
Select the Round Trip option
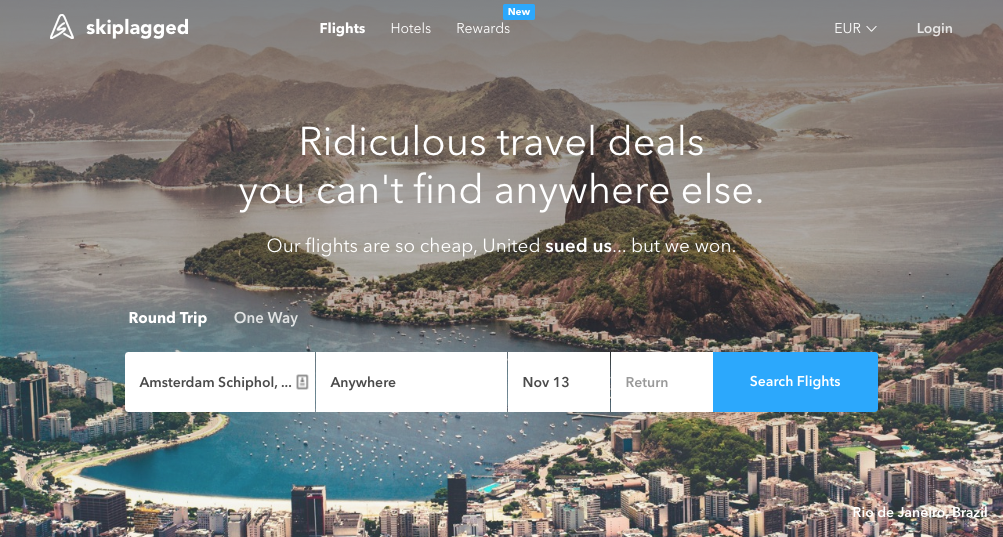coord(168,318)
